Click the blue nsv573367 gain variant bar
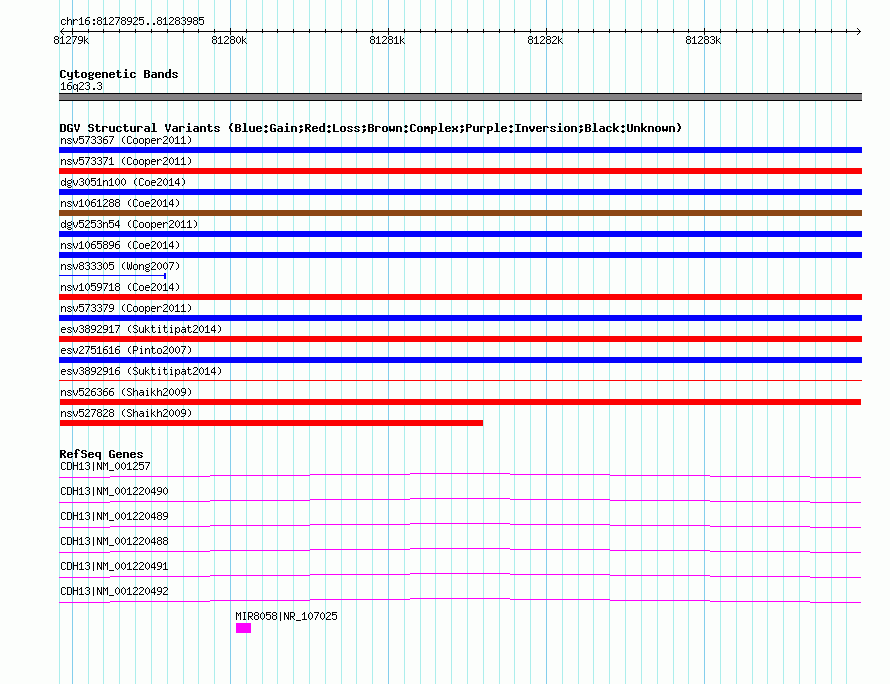 click(x=460, y=150)
